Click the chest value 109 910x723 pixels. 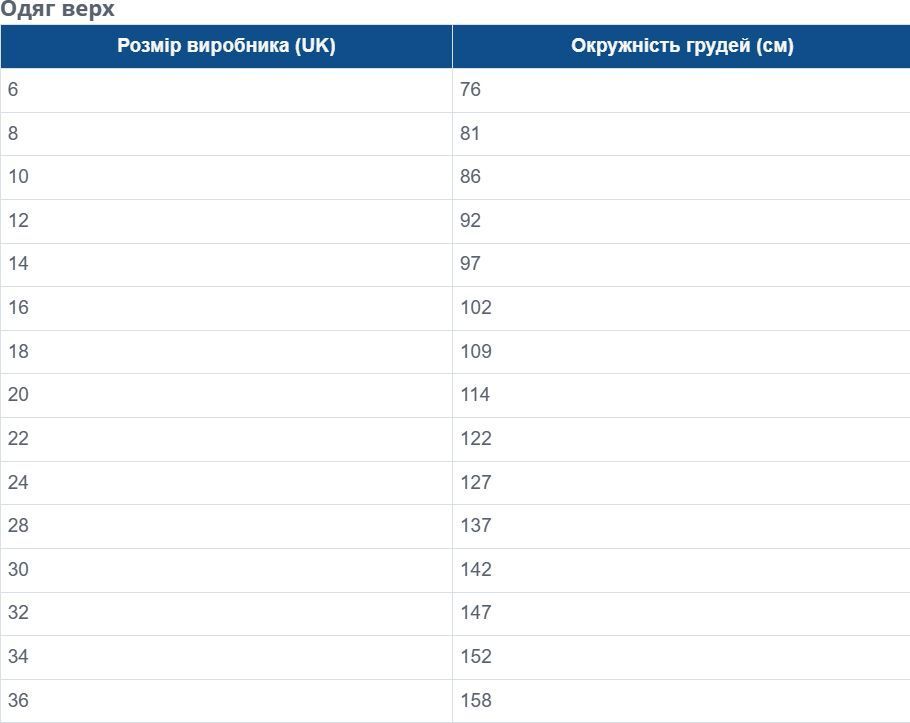pyautogui.click(x=476, y=351)
